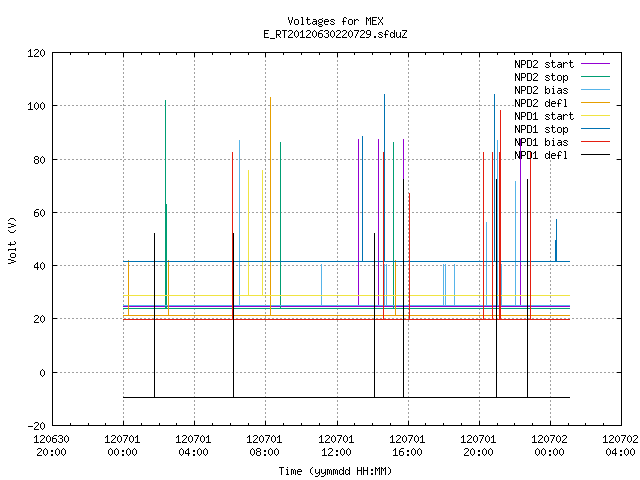Click the 'NPD2 bias' legend label
Image resolution: width=640 pixels, height=480 pixels.
[541, 90]
